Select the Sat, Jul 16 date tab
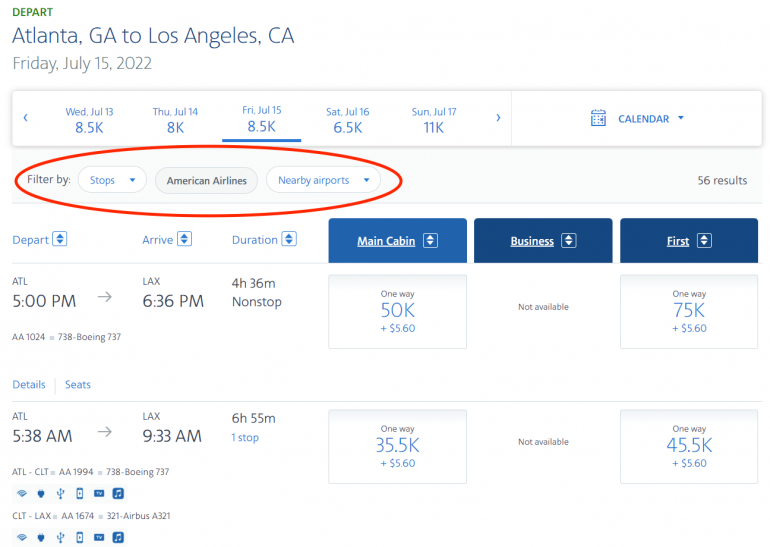The width and height of the screenshot is (770, 547). pyautogui.click(x=347, y=120)
